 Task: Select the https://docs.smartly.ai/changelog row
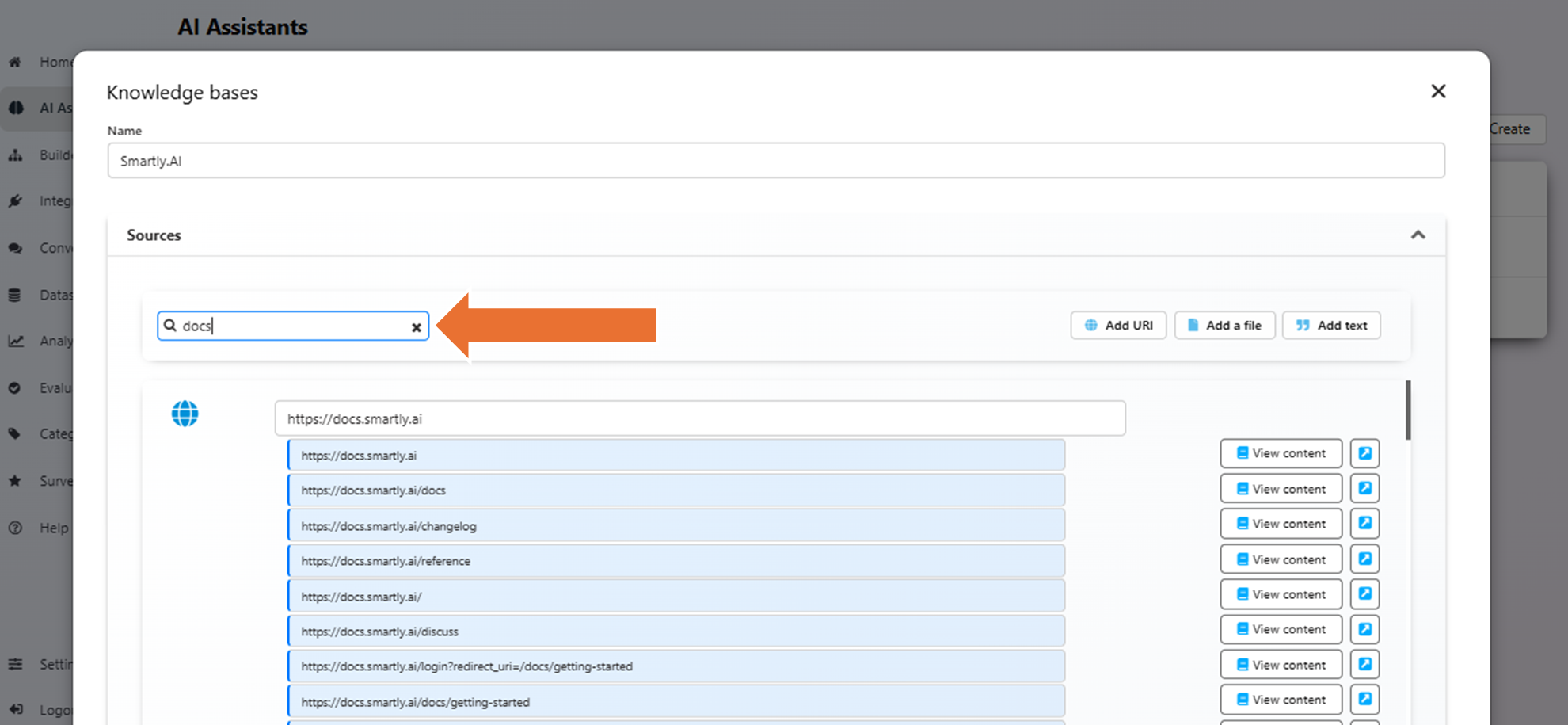(676, 525)
